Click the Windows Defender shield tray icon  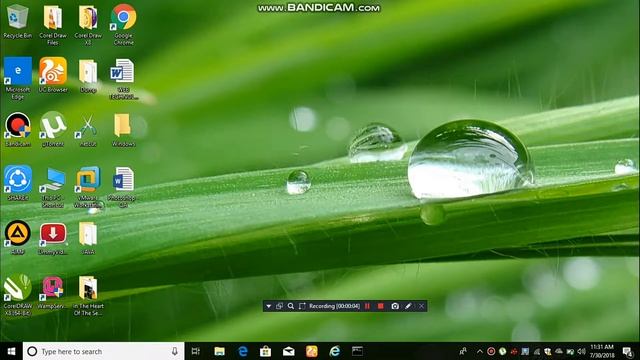point(547,351)
